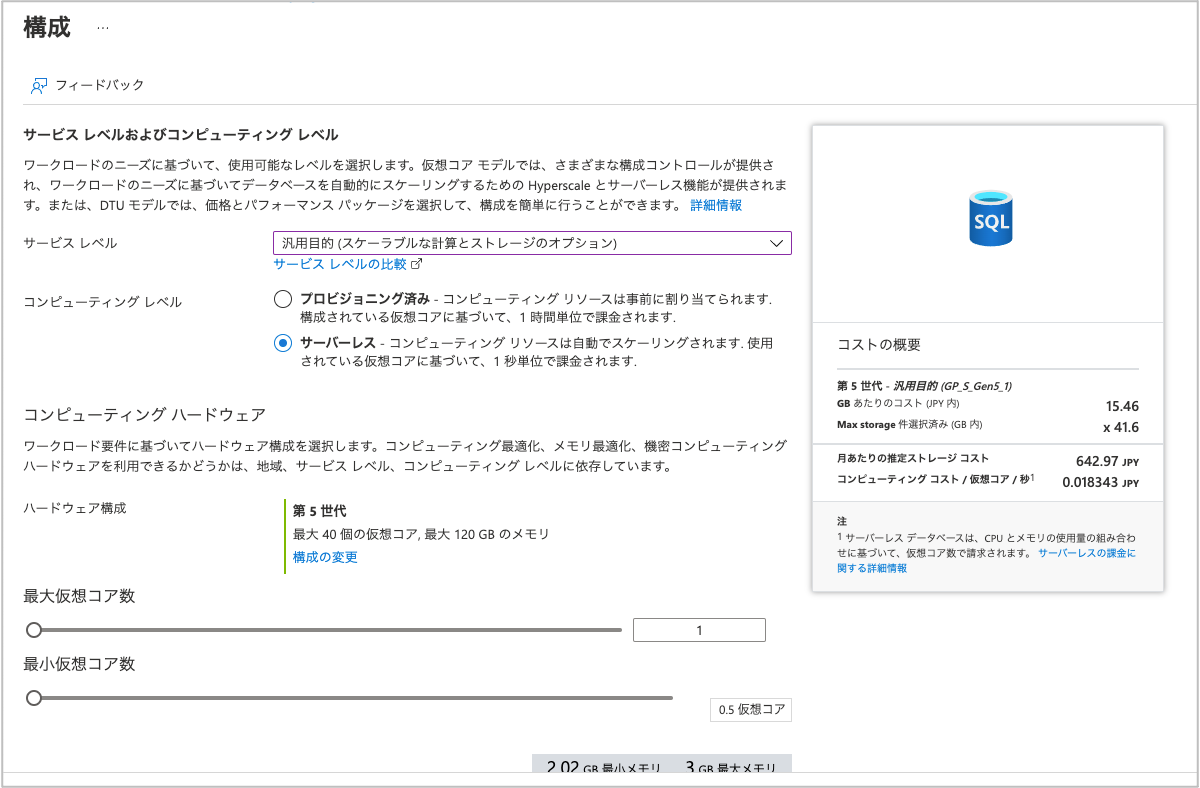Image resolution: width=1200 pixels, height=788 pixels.
Task: Open the サービス レベル combo box
Action: [530, 242]
